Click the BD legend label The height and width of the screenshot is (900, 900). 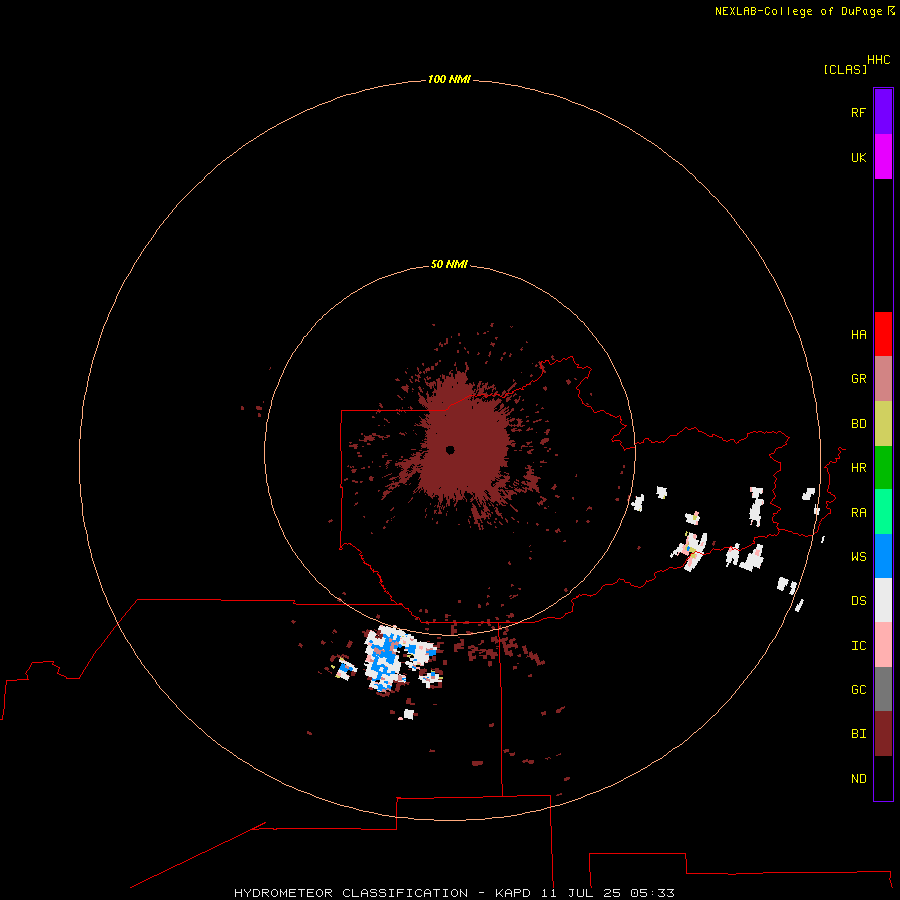pyautogui.click(x=859, y=424)
